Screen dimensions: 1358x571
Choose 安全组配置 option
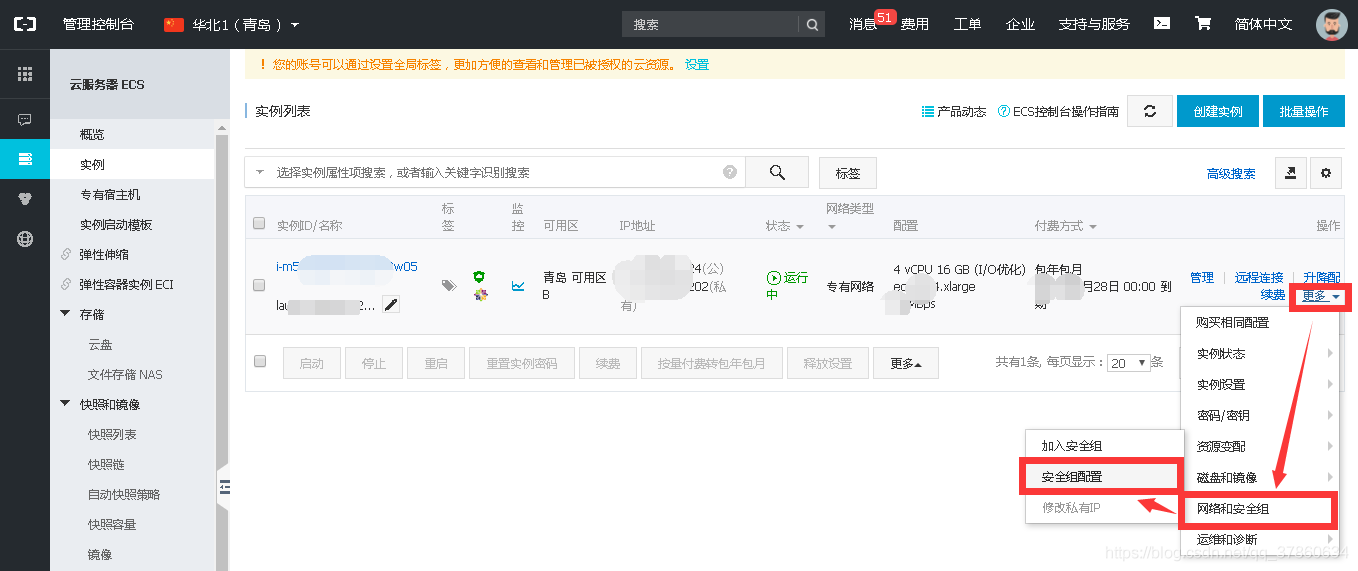click(x=1102, y=477)
